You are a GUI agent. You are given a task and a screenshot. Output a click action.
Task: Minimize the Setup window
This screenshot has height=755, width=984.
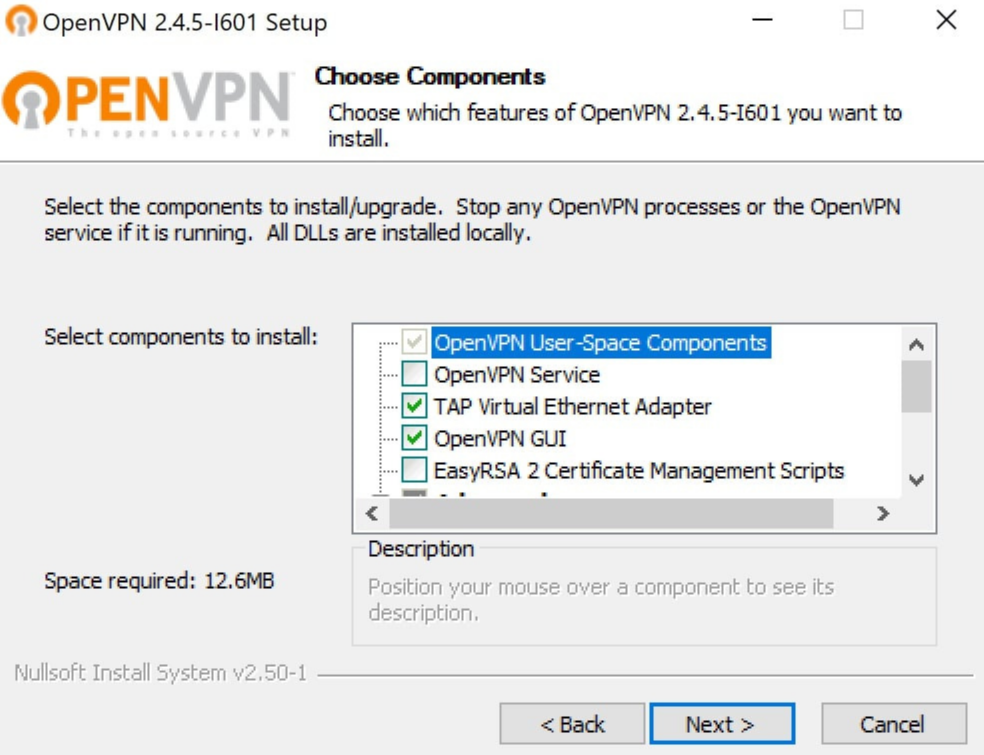tap(762, 20)
